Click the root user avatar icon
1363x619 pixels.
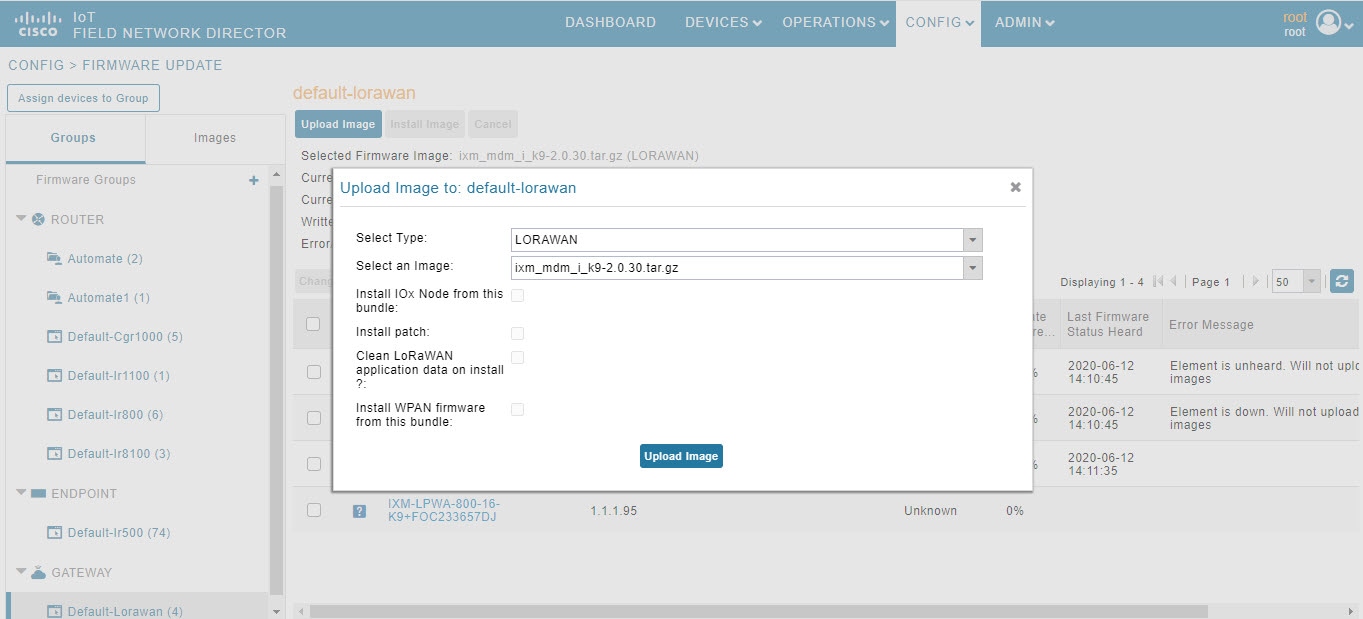click(x=1328, y=23)
